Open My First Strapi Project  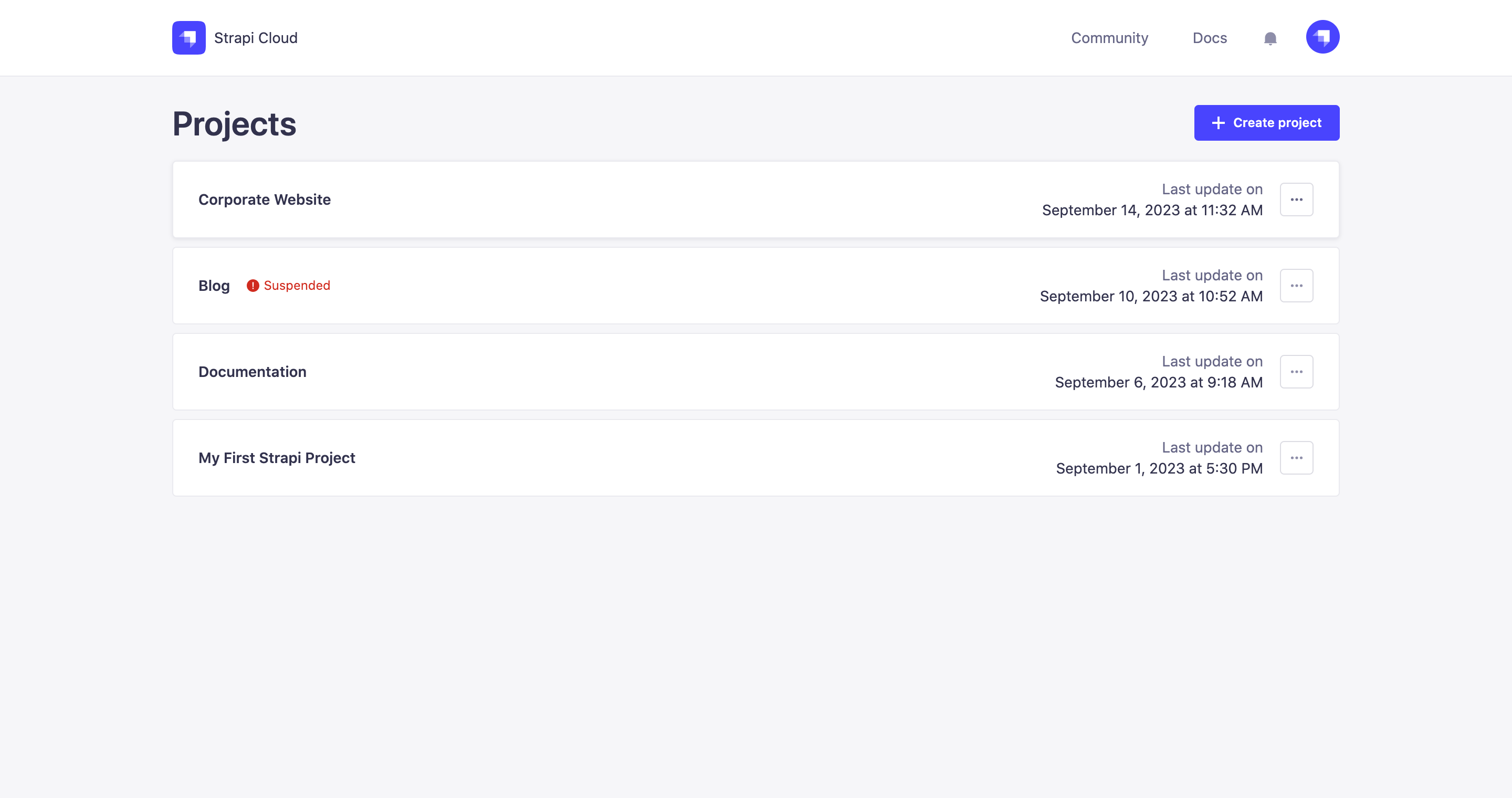pyautogui.click(x=277, y=457)
